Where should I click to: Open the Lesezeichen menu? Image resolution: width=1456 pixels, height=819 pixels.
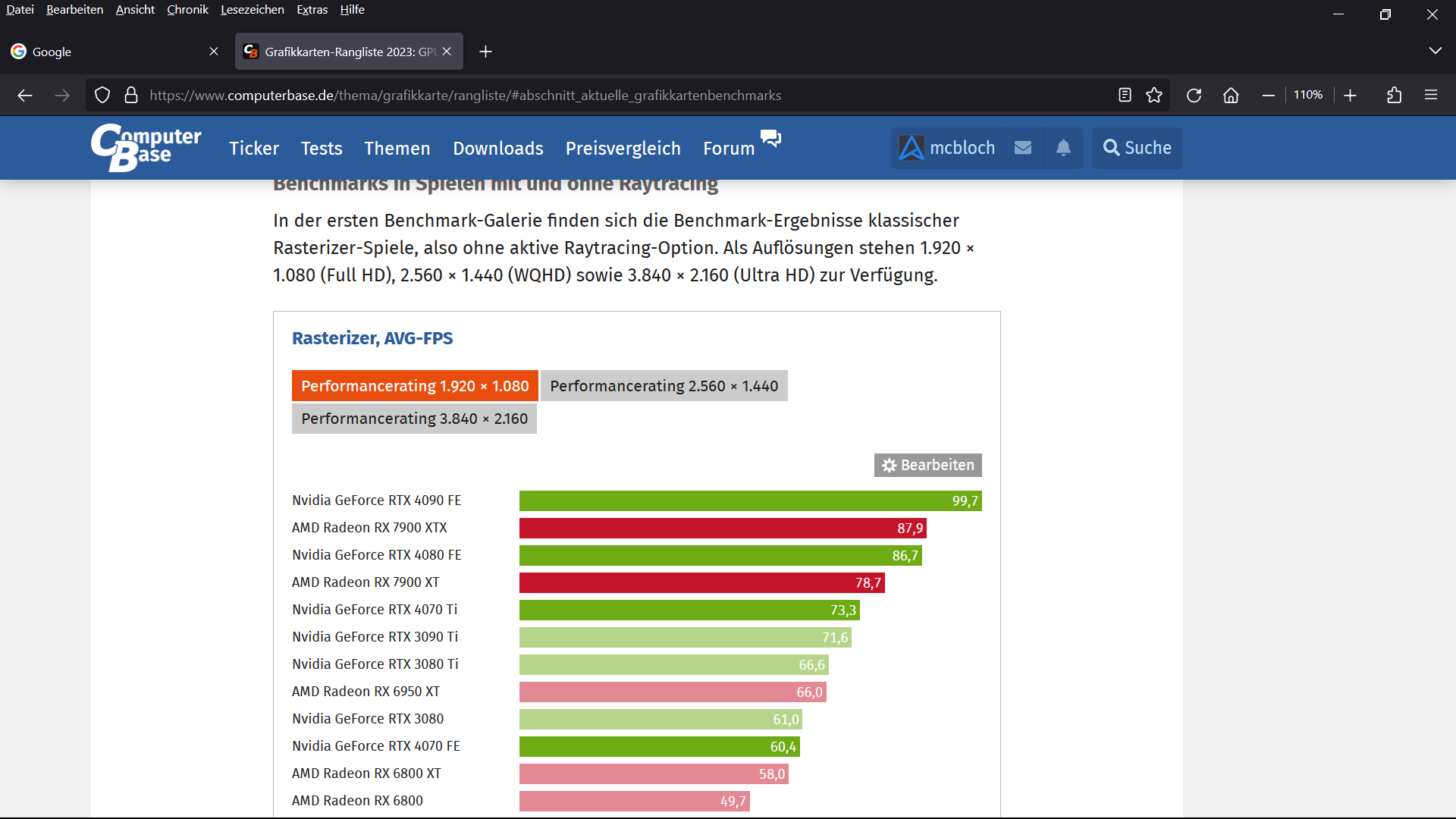252,10
